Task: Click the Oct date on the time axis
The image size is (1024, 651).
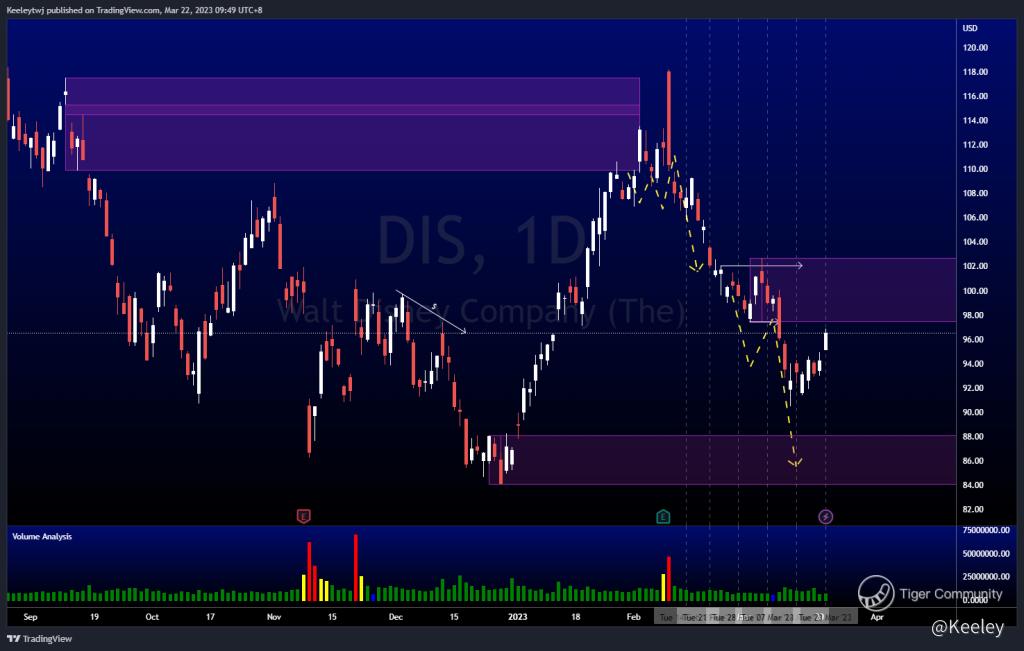Action: click(x=152, y=616)
